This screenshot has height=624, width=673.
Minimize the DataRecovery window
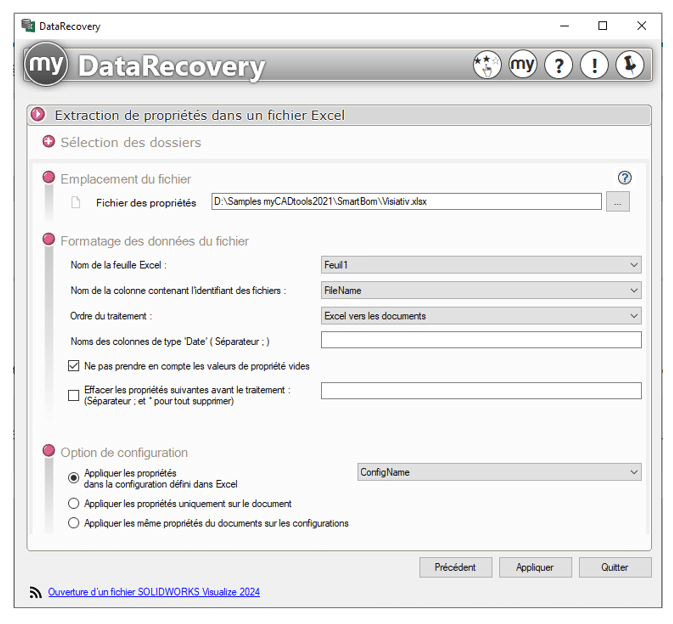pyautogui.click(x=564, y=26)
